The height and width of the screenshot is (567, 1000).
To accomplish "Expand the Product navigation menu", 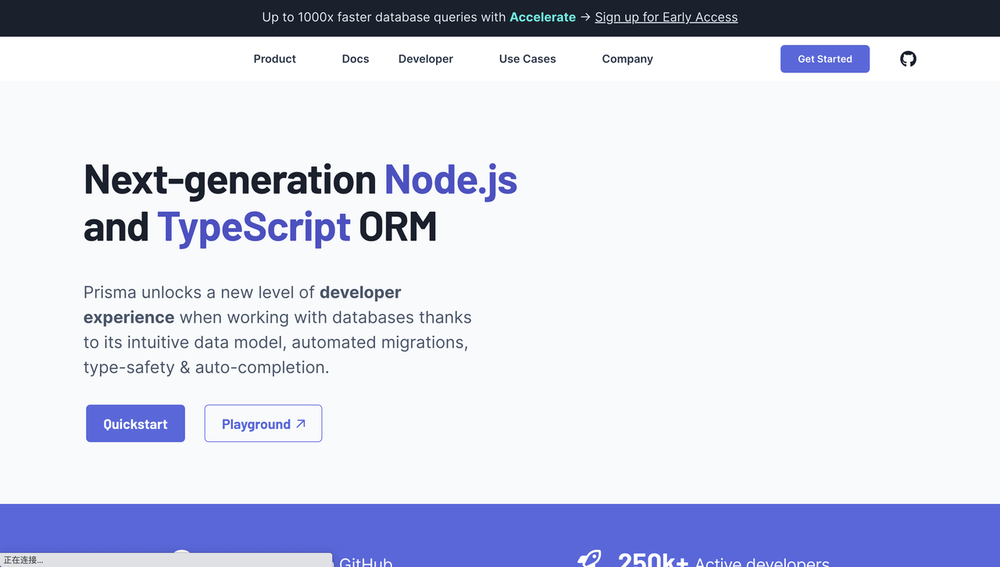I will (x=274, y=59).
